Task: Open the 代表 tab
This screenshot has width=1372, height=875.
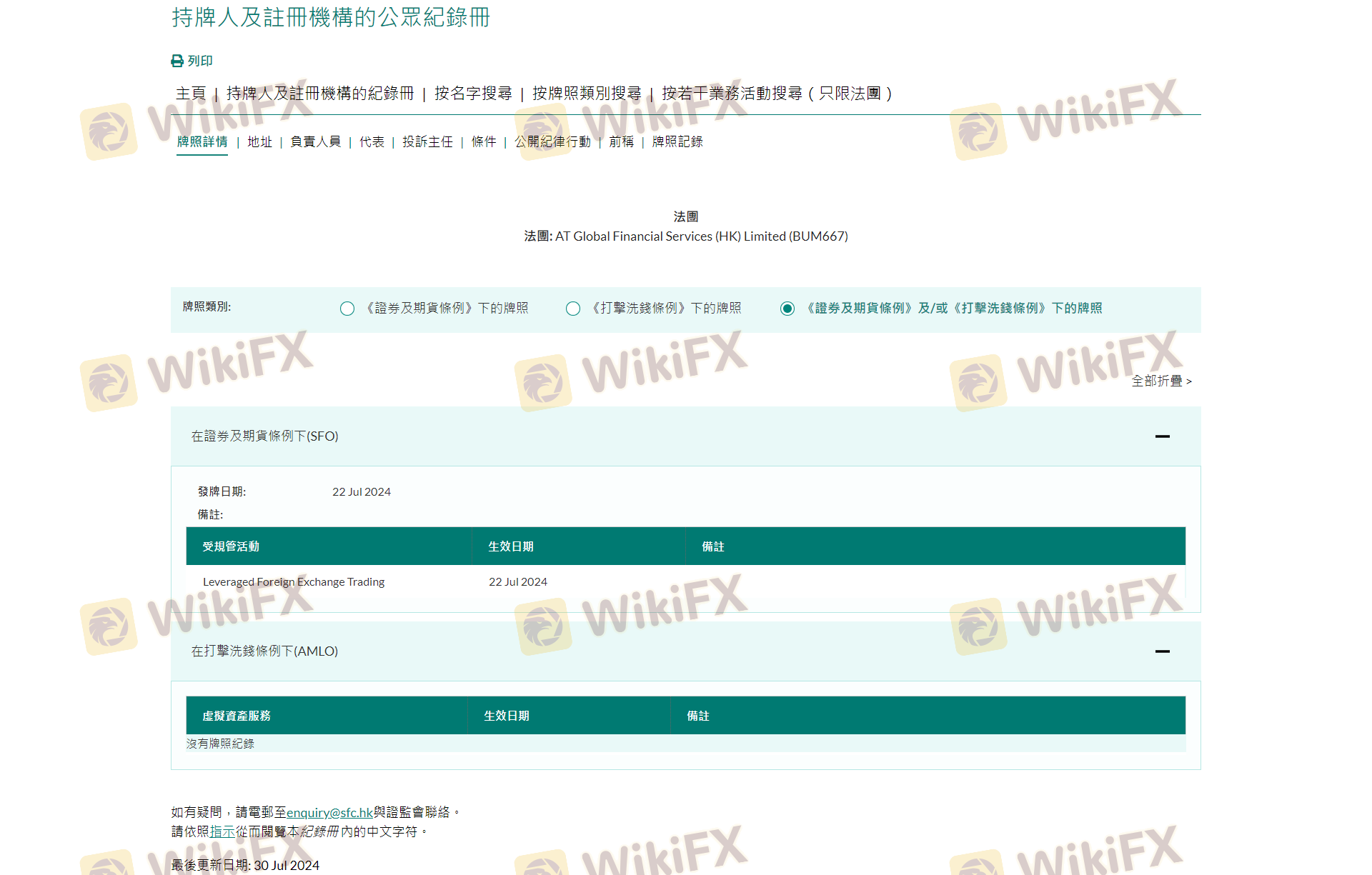Action: (x=372, y=142)
